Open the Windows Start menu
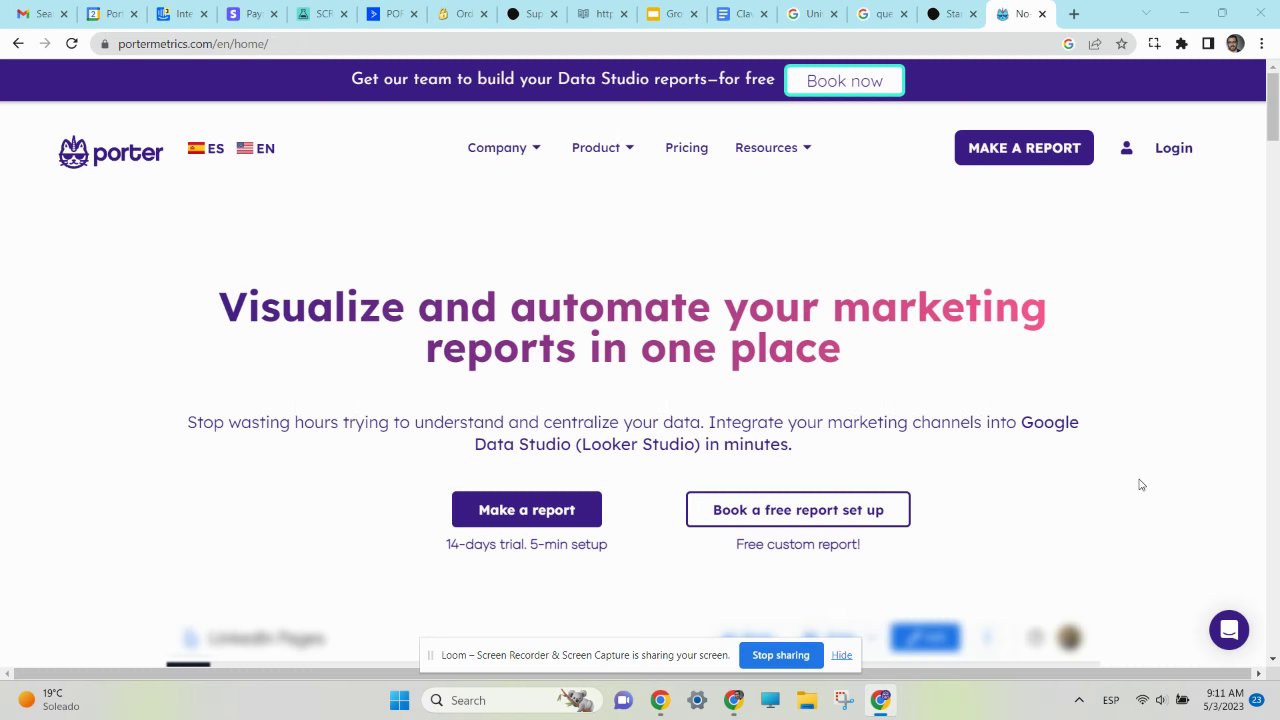Viewport: 1280px width, 720px height. [x=399, y=700]
